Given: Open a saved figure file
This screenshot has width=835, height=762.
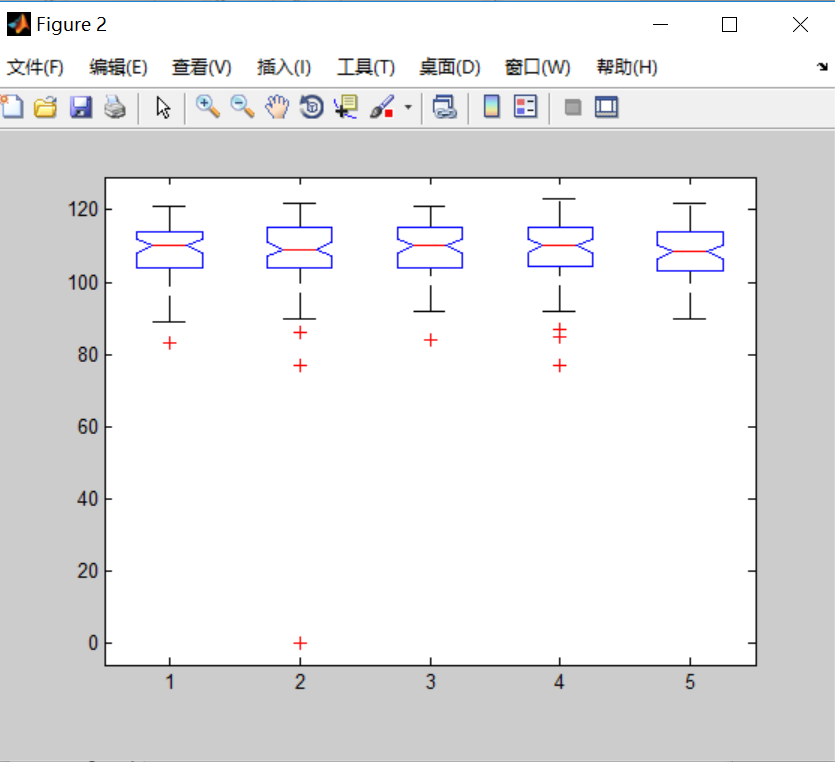Looking at the screenshot, I should (46, 107).
